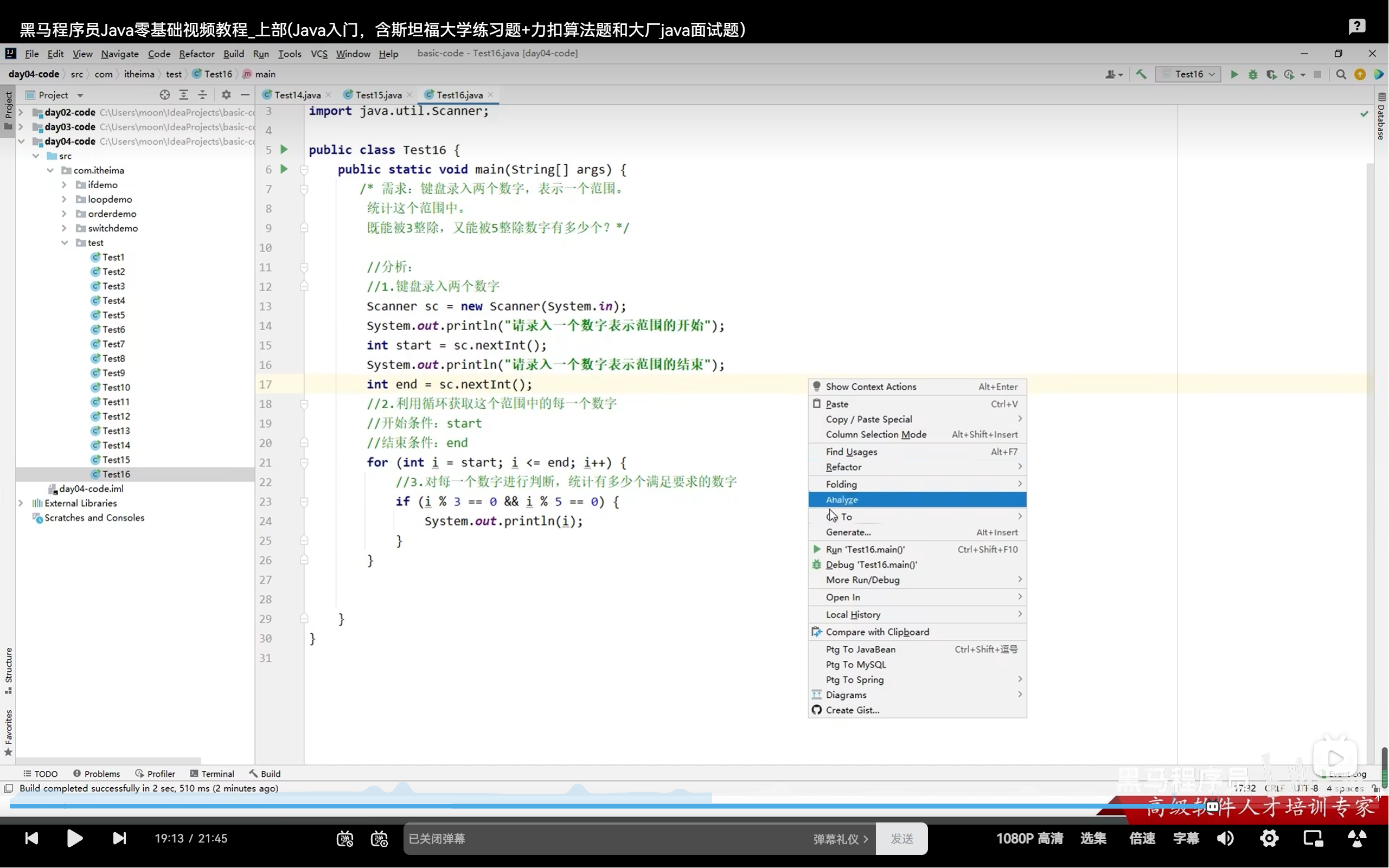Click Collapse All icon in Project panel
Image resolution: width=1389 pixels, height=868 pixels.
(x=202, y=95)
